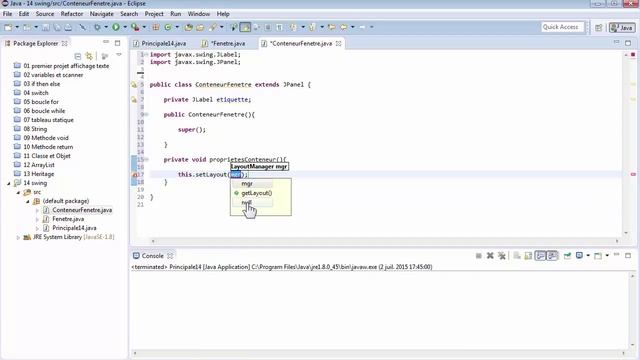640x360 pixels.
Task: Toggle Pin Console button
Action: [x=567, y=256]
